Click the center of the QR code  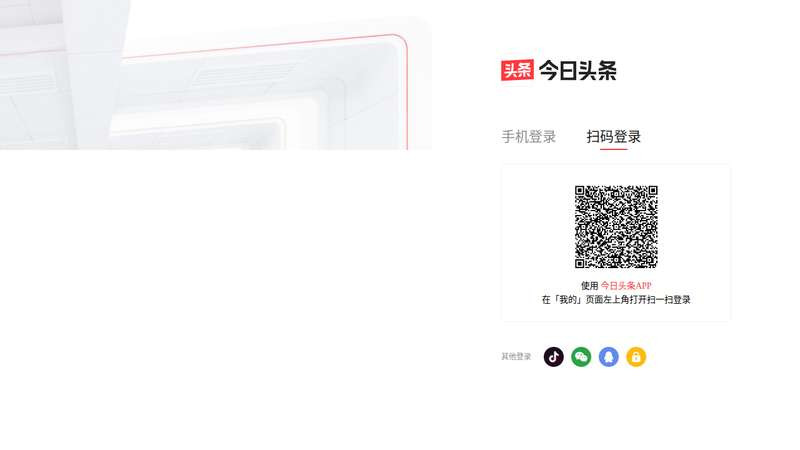[616, 227]
